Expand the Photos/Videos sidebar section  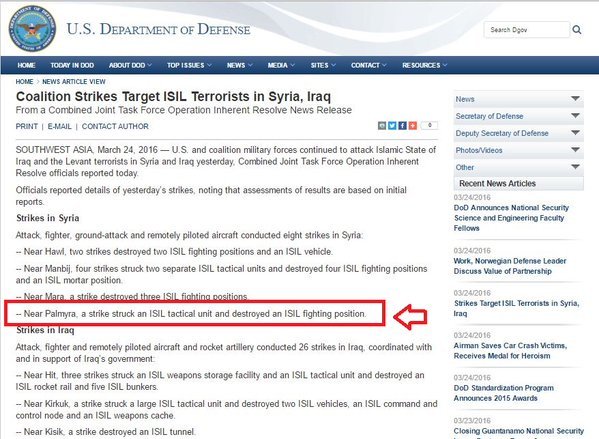point(518,150)
